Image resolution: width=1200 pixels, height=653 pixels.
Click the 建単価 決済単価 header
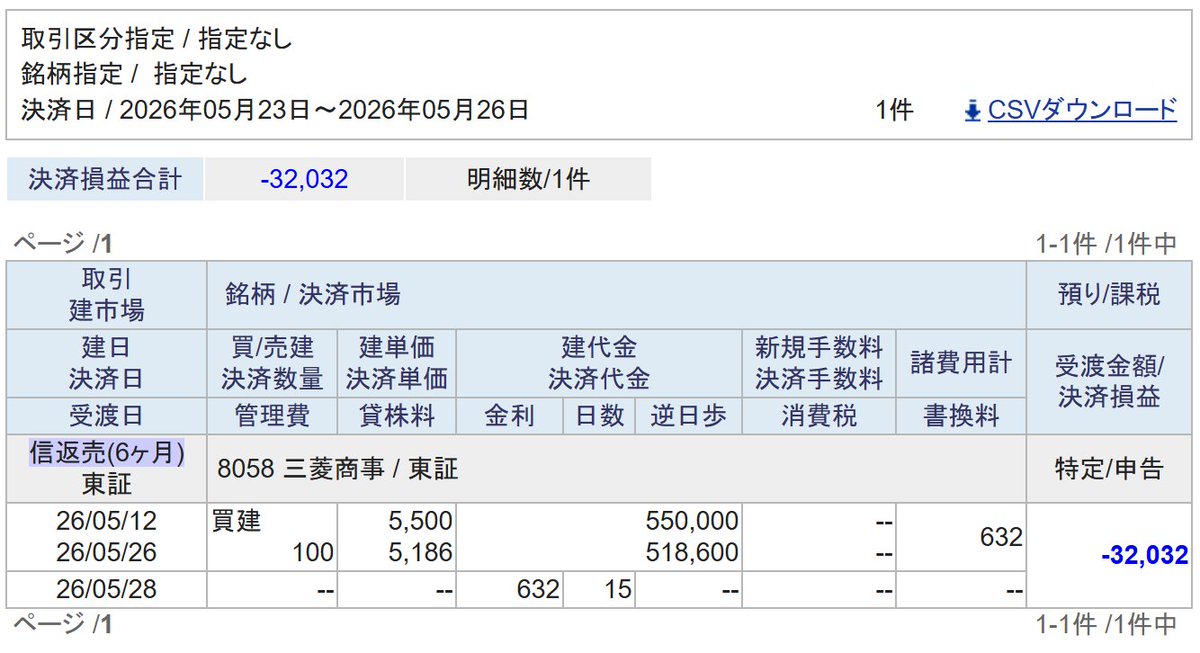(x=397, y=364)
